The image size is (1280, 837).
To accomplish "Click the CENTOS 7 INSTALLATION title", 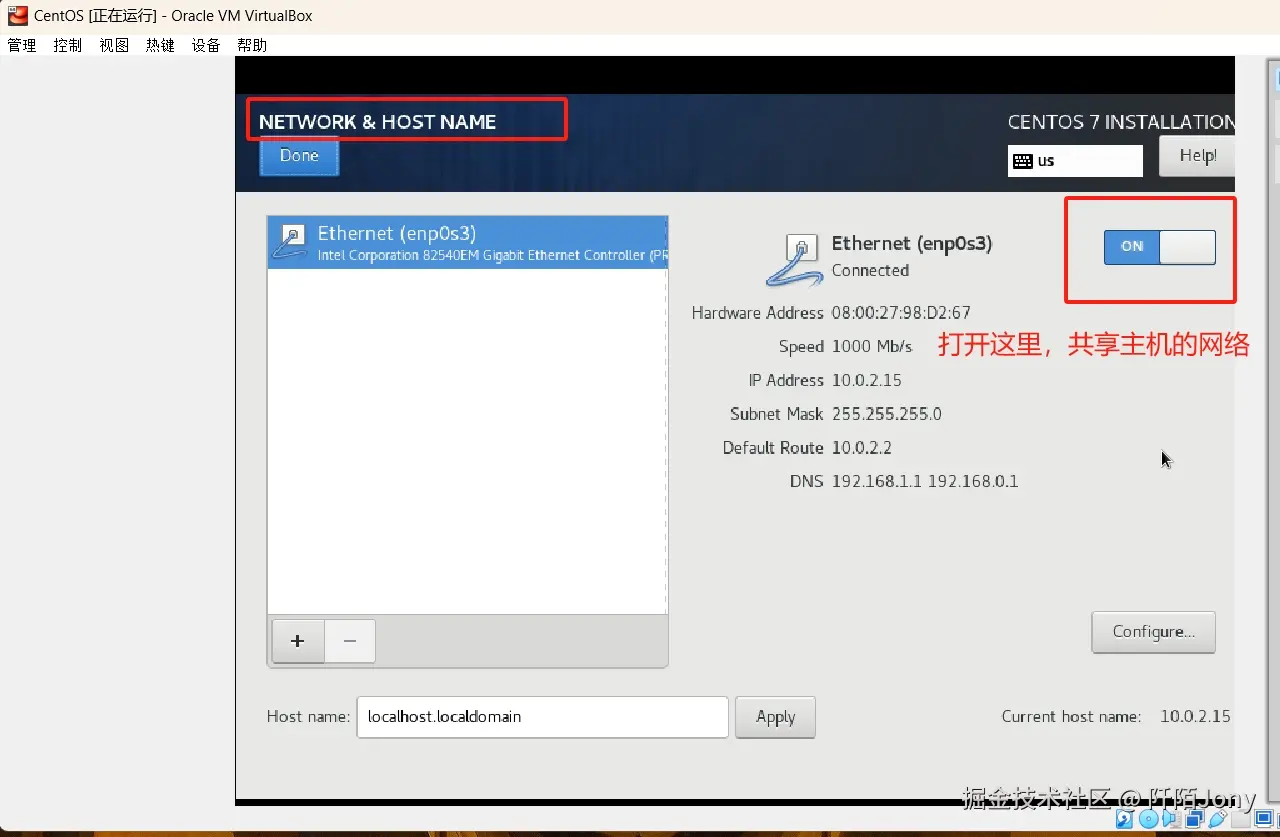I will click(x=1121, y=122).
